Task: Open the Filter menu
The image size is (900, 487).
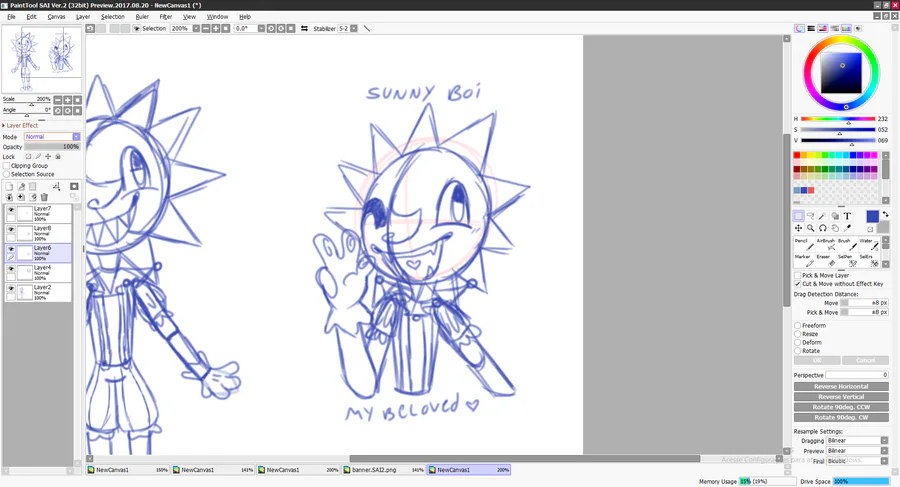Action: click(166, 17)
